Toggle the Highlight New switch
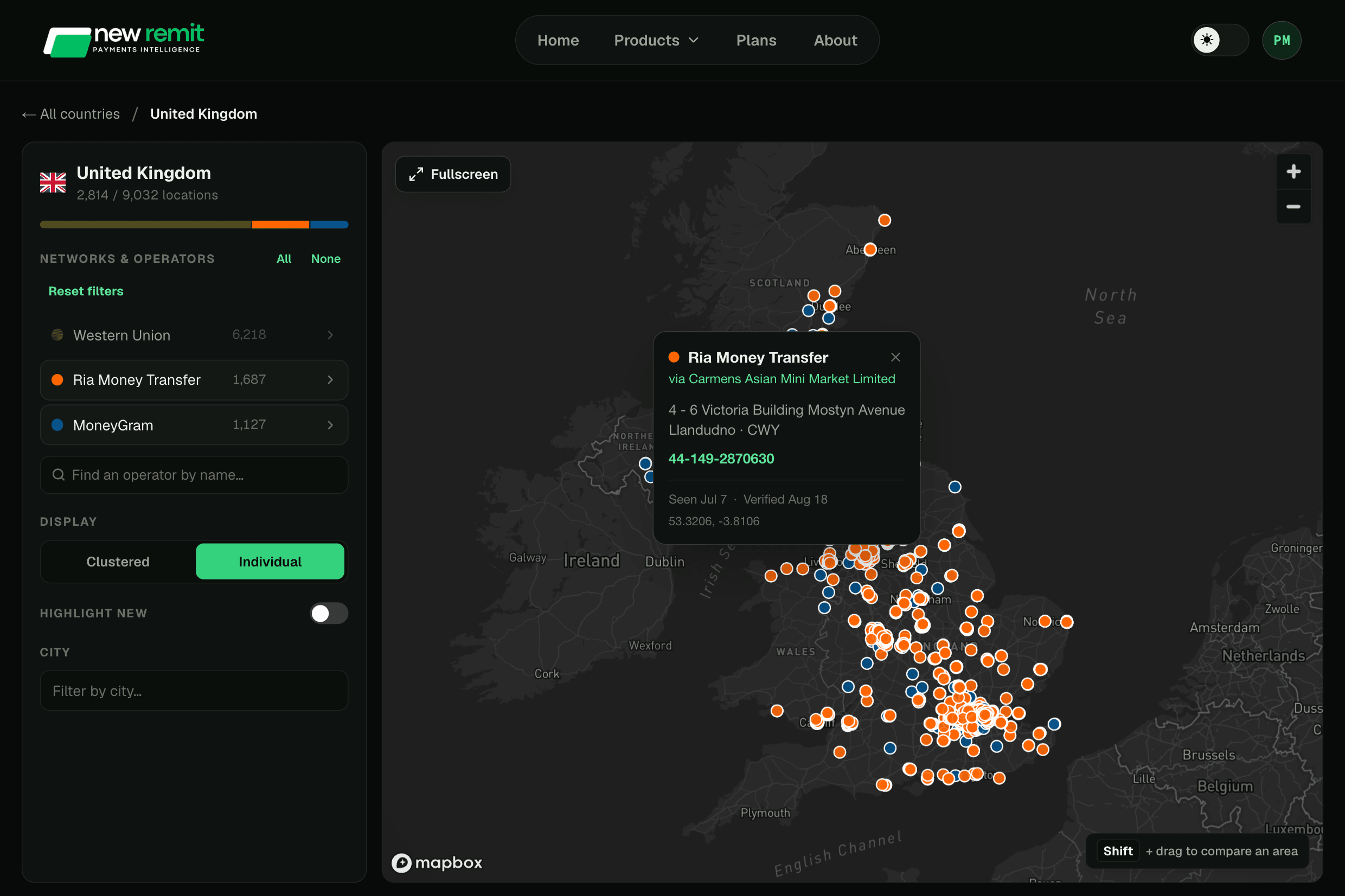Viewport: 1345px width, 896px height. pos(329,614)
